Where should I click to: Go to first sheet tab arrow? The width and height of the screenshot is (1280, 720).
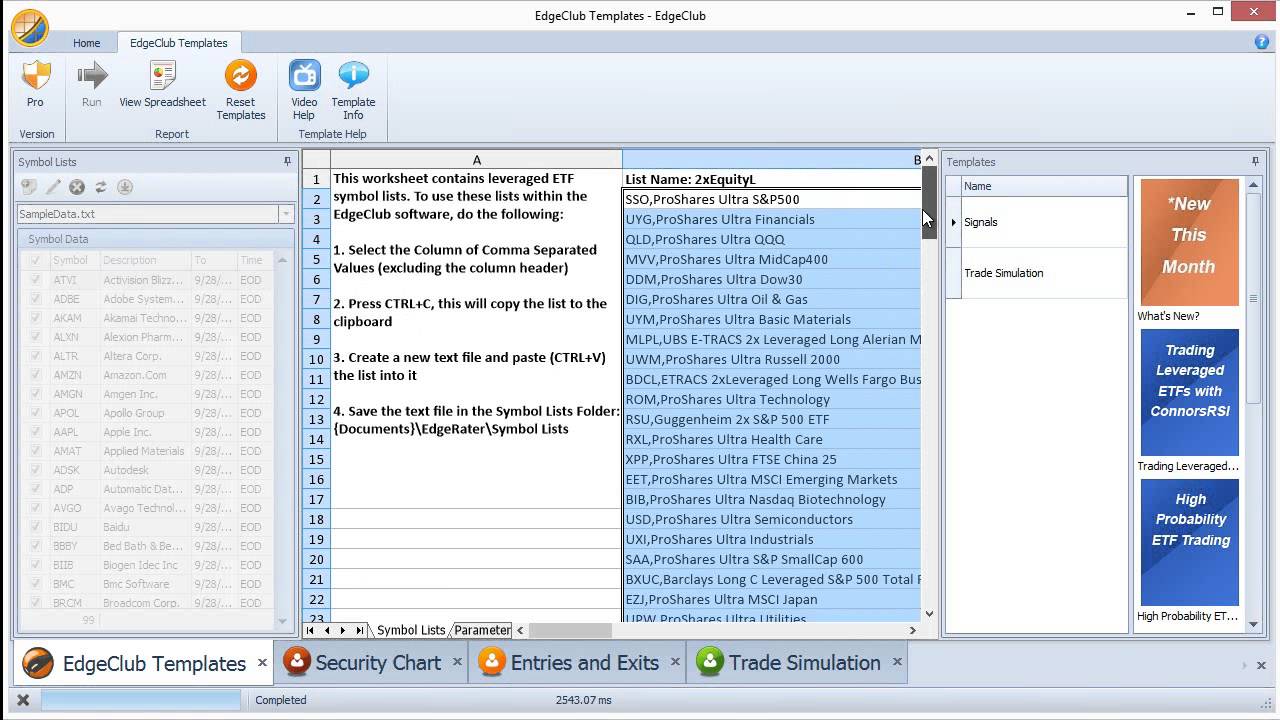[310, 630]
